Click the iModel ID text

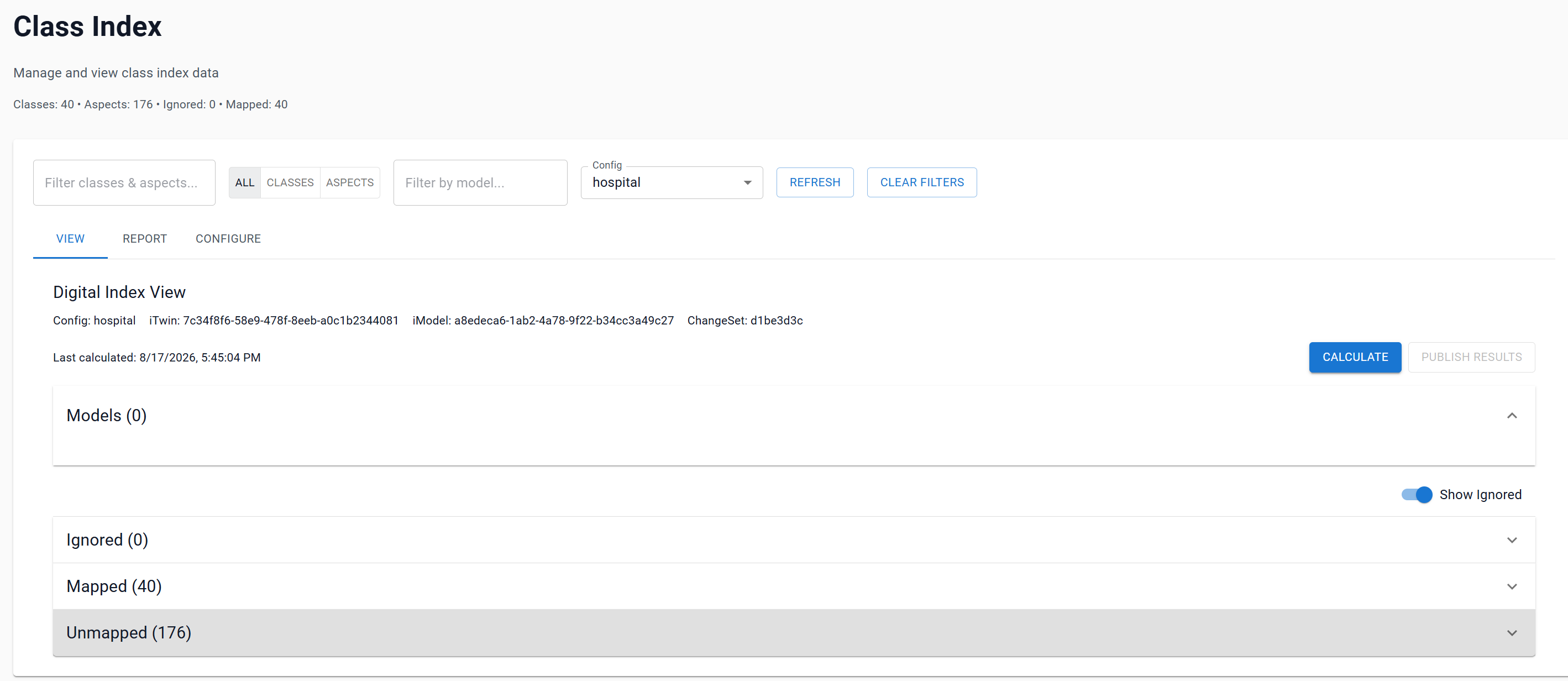click(543, 321)
